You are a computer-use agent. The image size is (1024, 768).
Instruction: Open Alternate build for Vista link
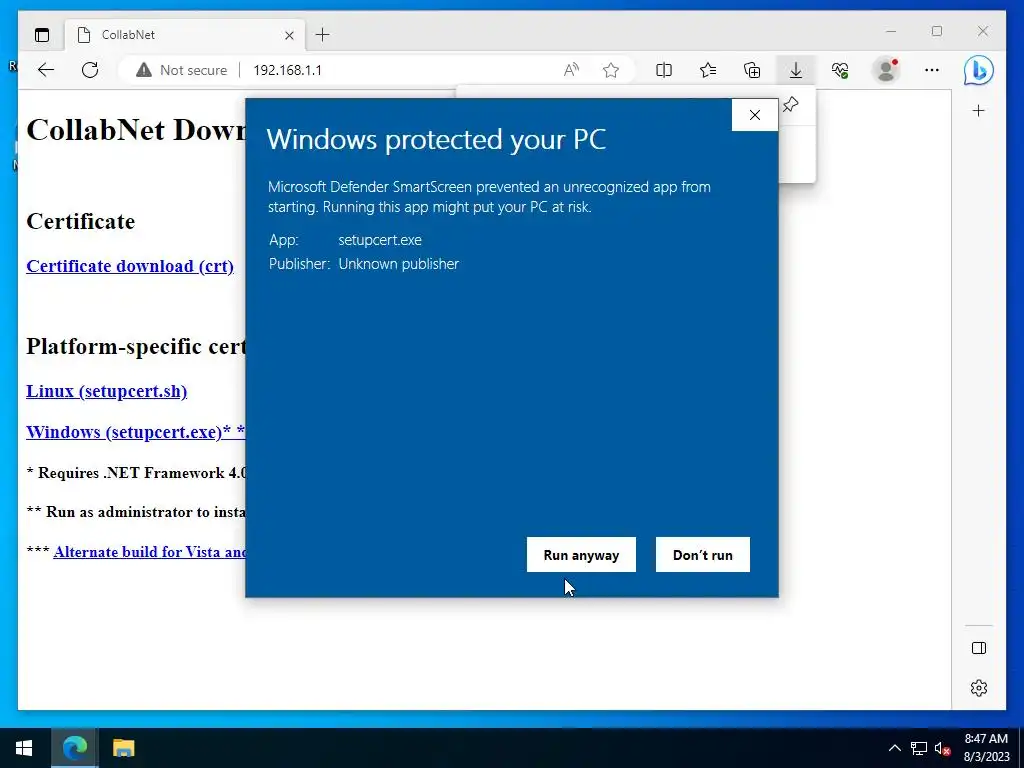coord(150,552)
